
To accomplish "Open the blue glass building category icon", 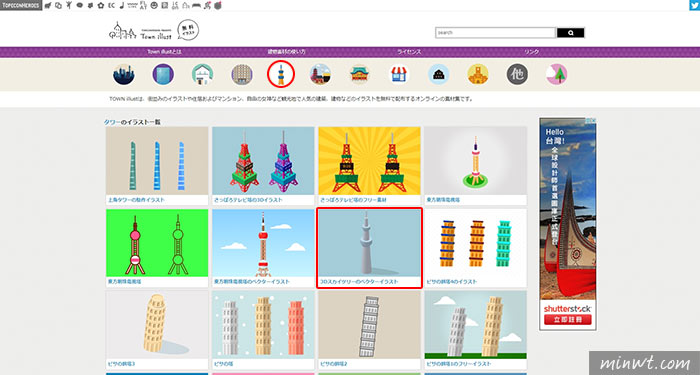I will (163, 74).
